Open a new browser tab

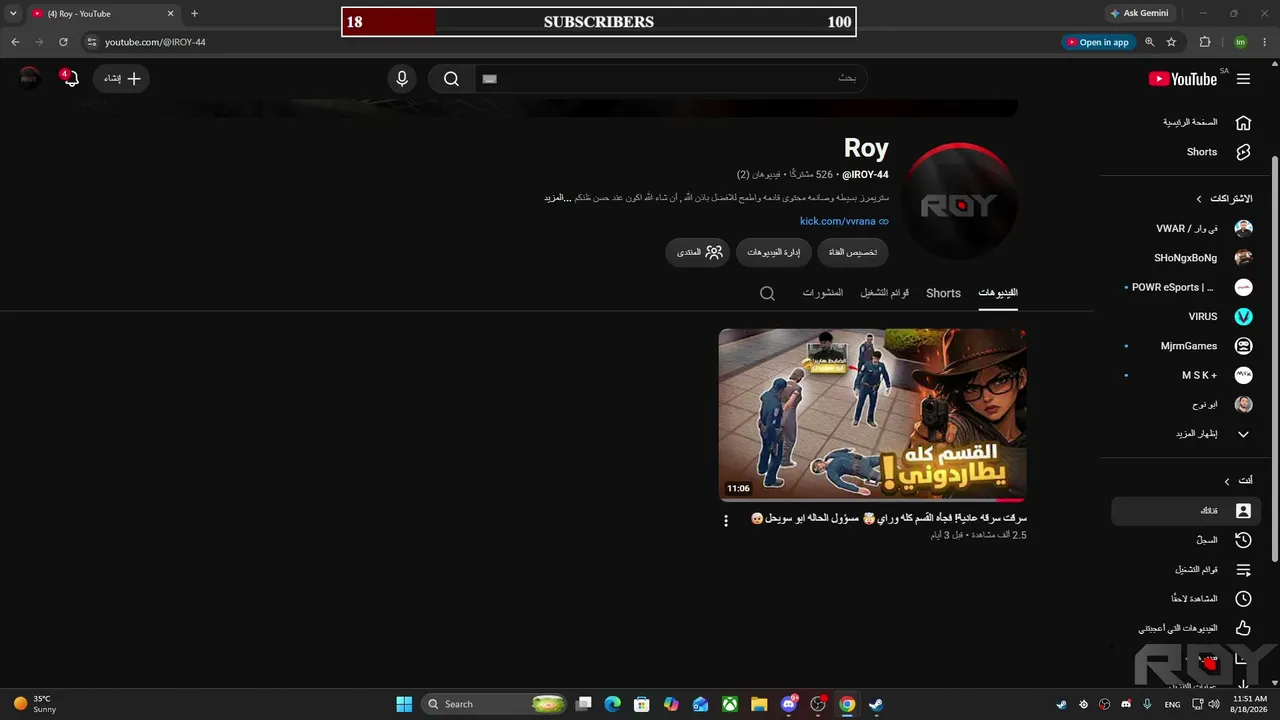pos(194,14)
